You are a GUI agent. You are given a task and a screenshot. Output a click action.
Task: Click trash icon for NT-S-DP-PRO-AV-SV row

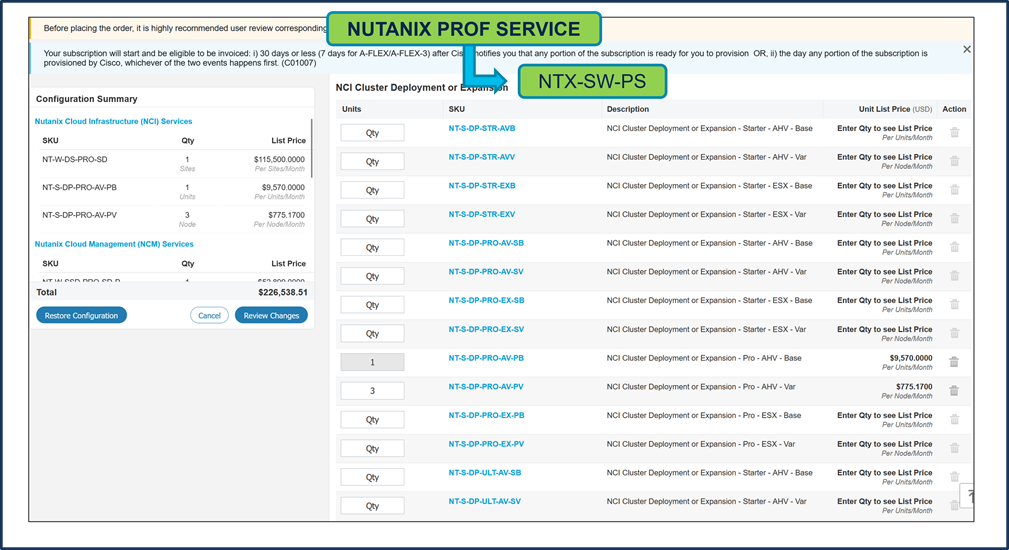954,276
